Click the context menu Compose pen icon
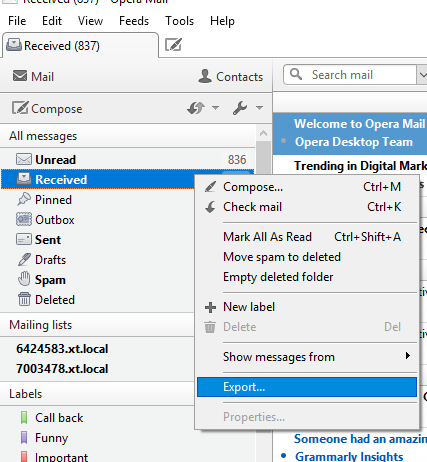Screen dimensions: 427x462 point(210,187)
